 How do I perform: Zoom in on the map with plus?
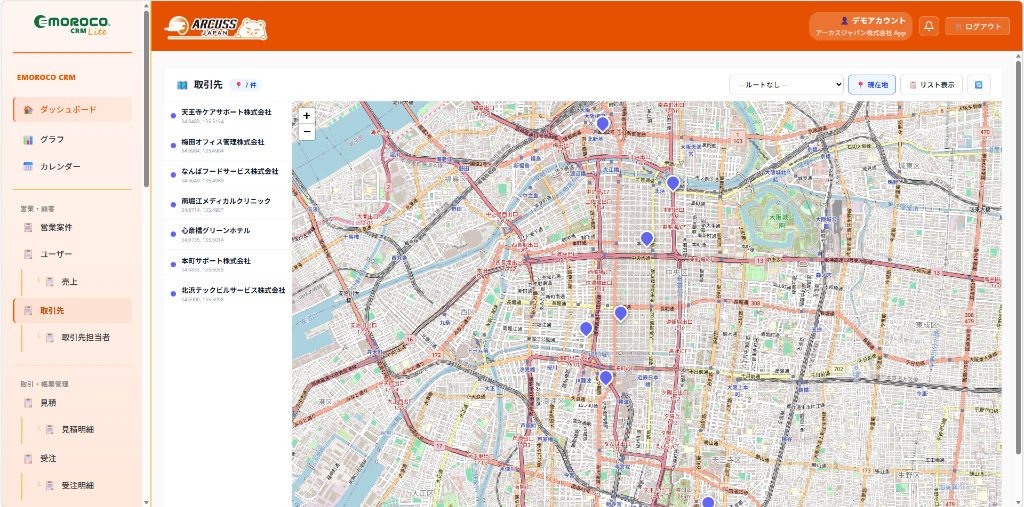click(307, 116)
